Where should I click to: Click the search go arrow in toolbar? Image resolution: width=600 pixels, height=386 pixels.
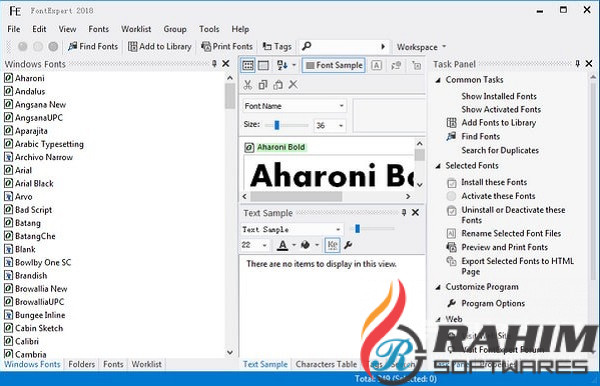click(x=383, y=47)
